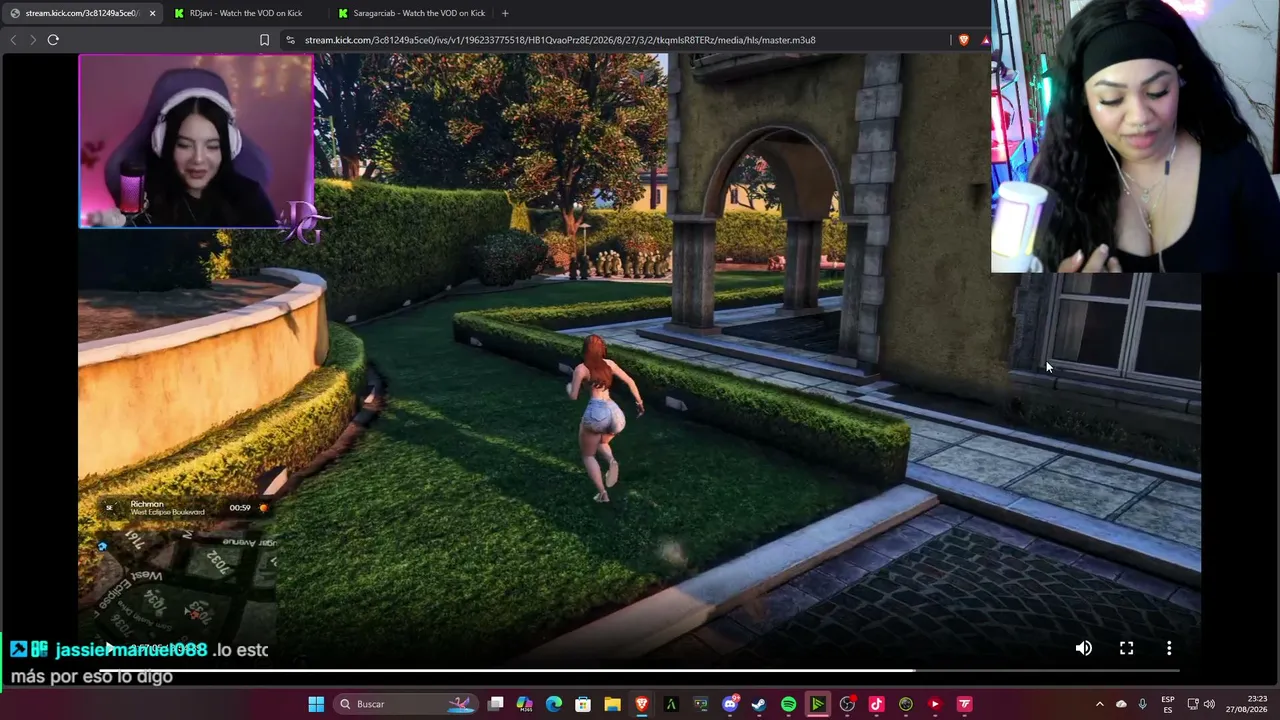The height and width of the screenshot is (720, 1280).
Task: Open Microsoft Edge from the taskbar
Action: (x=554, y=704)
